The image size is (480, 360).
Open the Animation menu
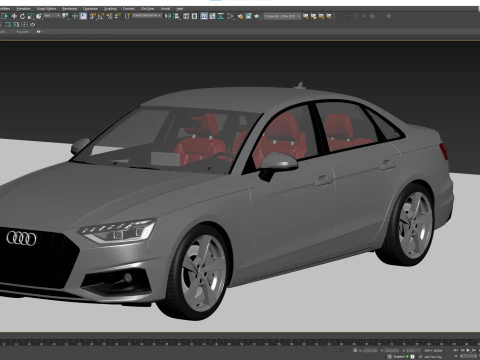click(23, 9)
